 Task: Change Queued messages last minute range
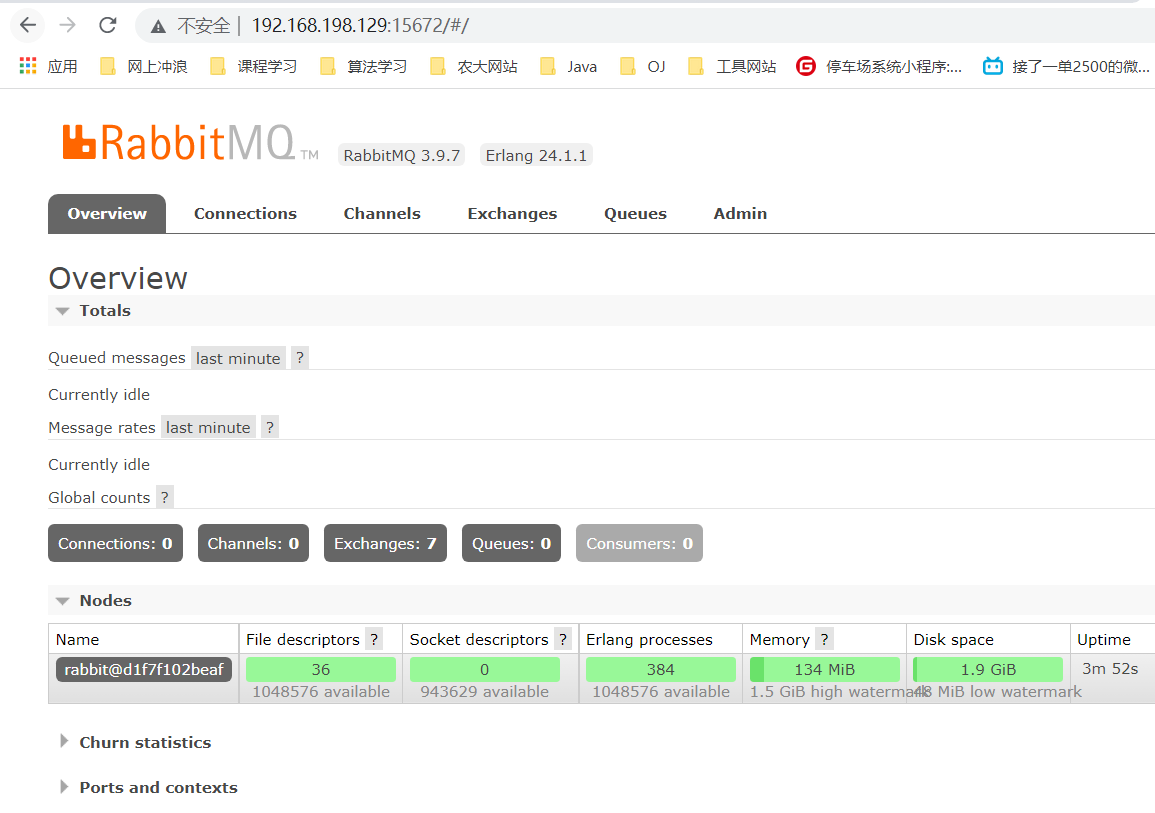238,359
